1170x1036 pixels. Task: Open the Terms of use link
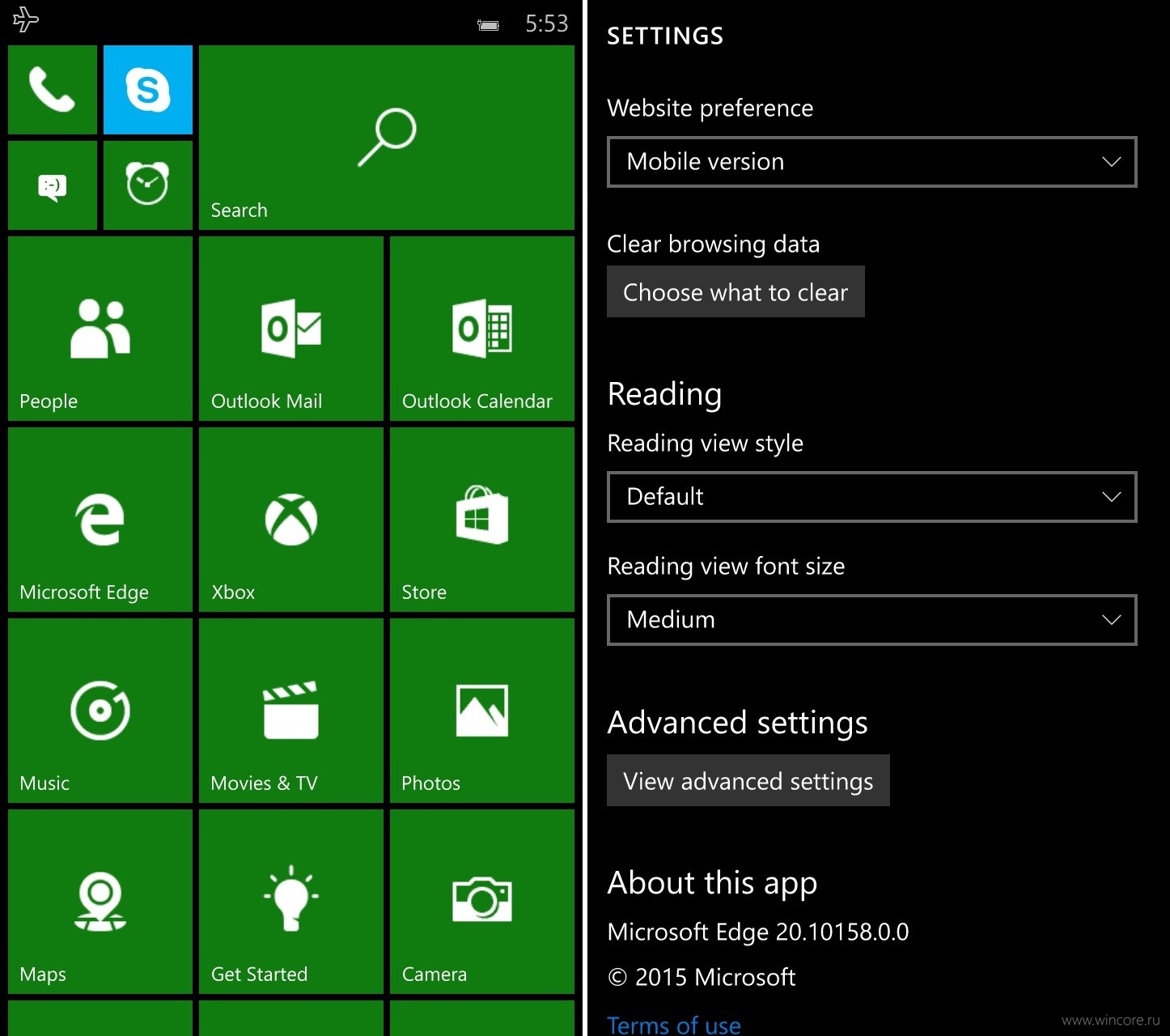(674, 1025)
